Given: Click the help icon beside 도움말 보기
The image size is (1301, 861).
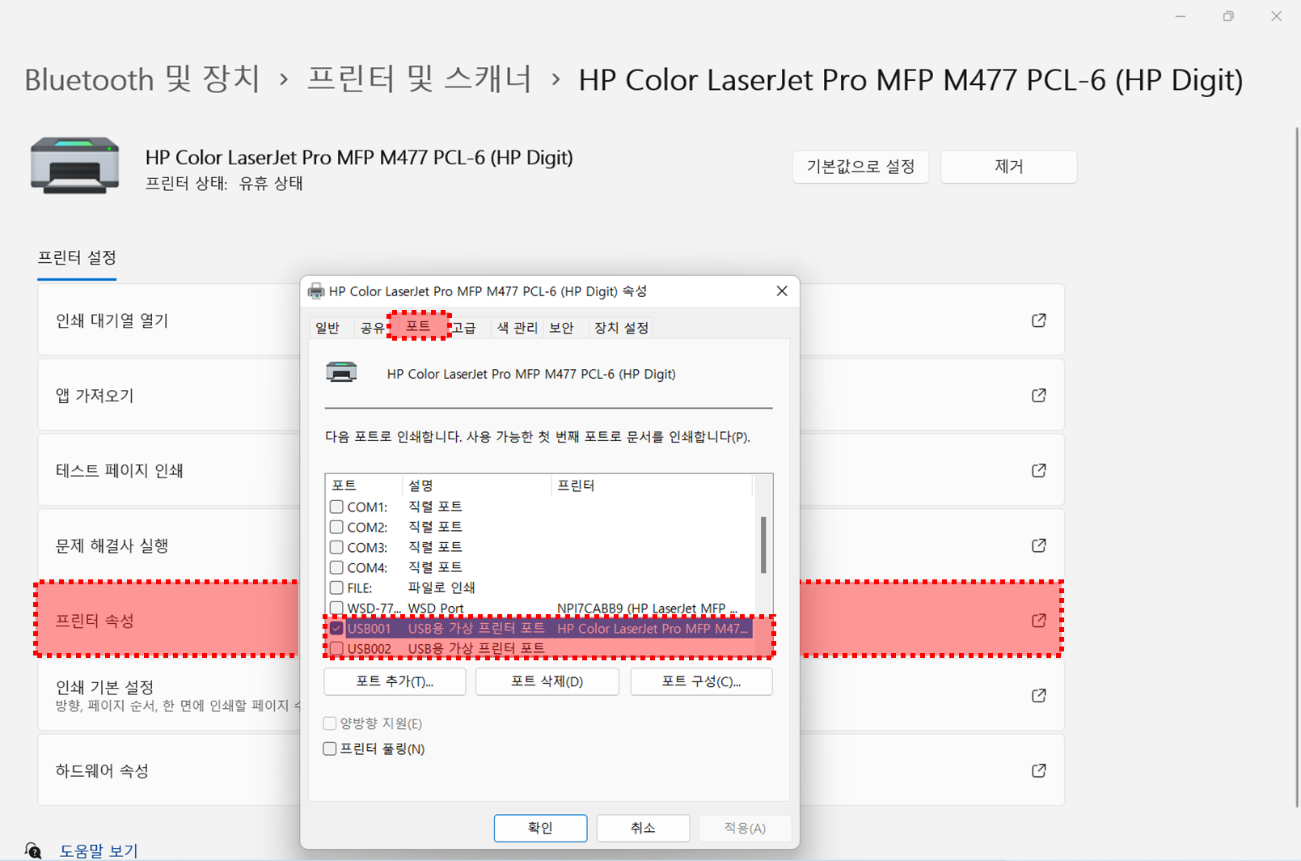Looking at the screenshot, I should pyautogui.click(x=33, y=851).
